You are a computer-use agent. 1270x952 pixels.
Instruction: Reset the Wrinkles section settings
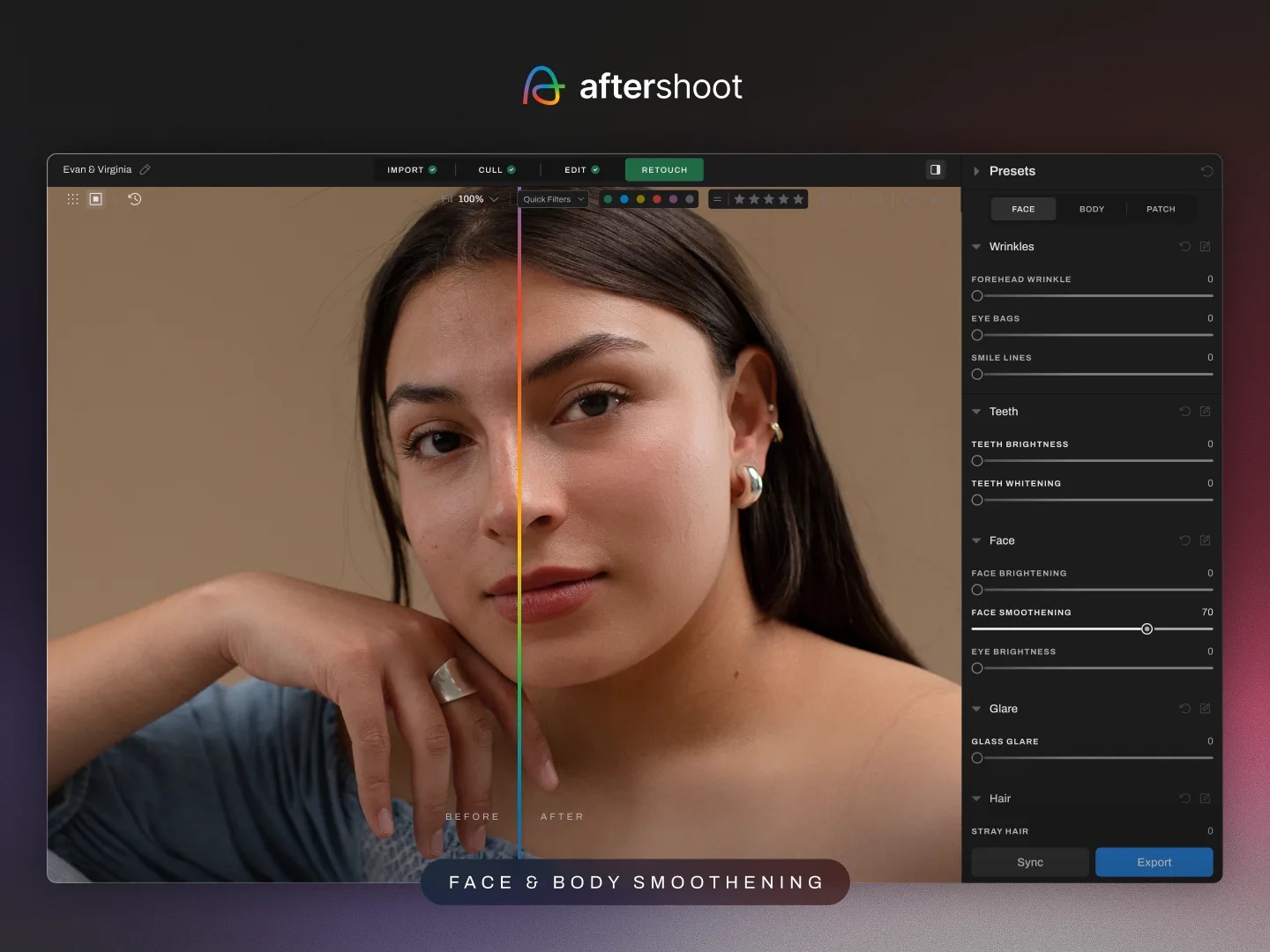click(1185, 247)
